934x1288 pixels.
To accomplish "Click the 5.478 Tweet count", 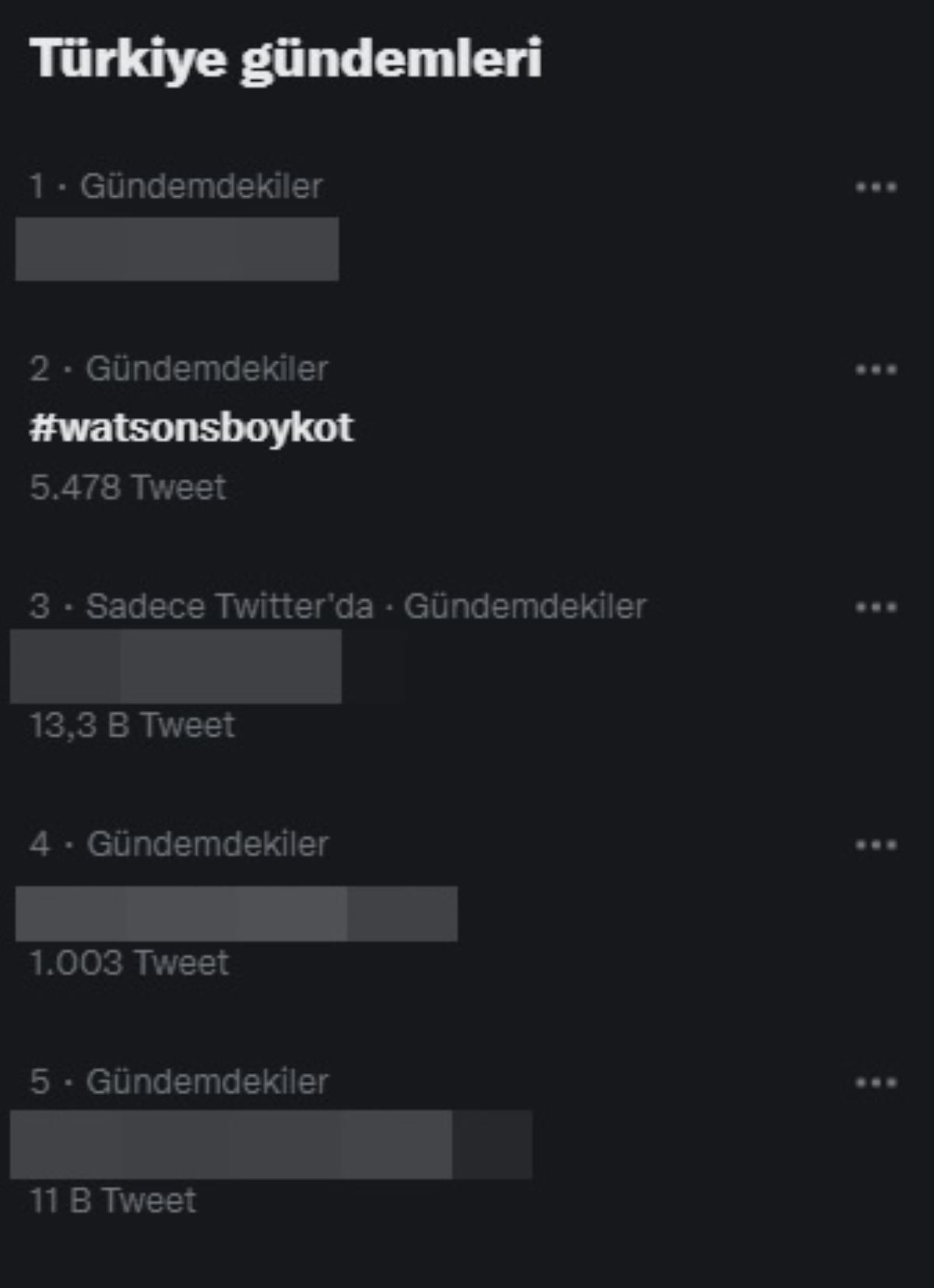I will (x=128, y=487).
